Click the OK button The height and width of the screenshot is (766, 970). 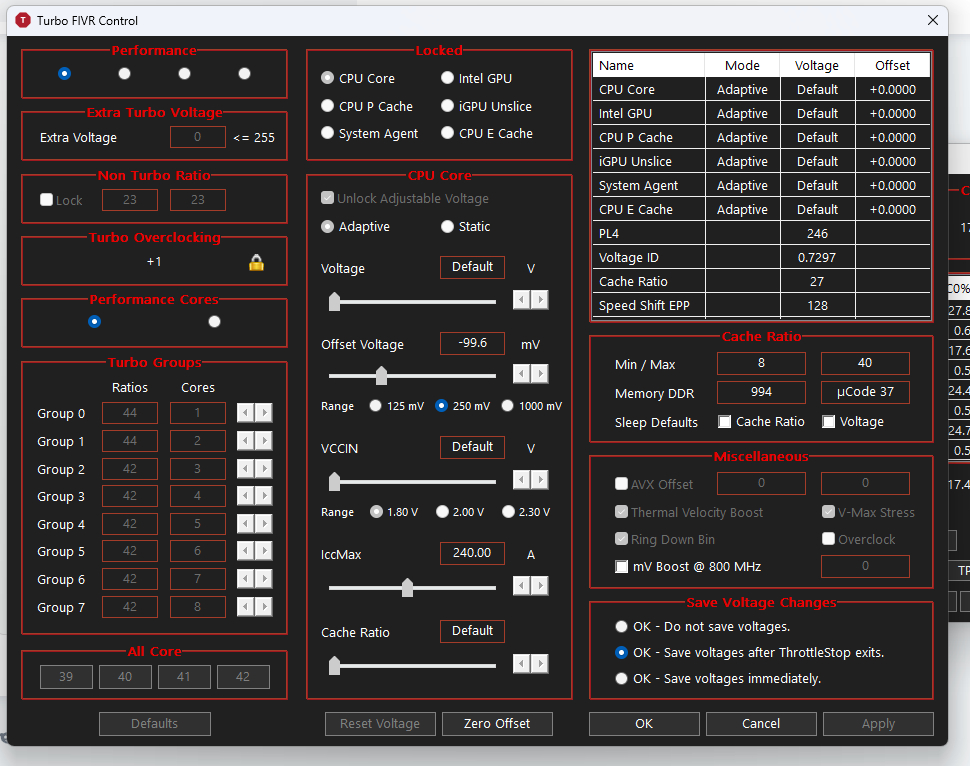pyautogui.click(x=644, y=724)
